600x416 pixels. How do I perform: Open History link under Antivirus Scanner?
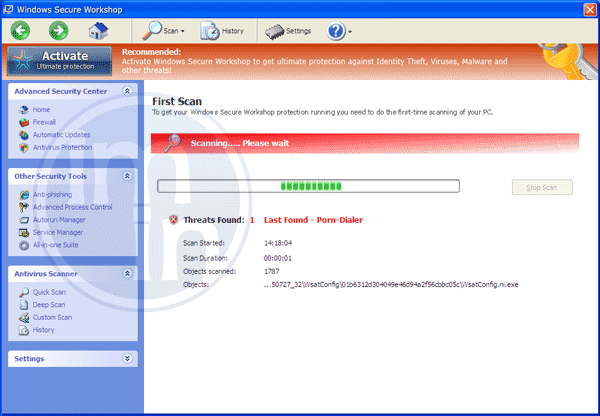tap(43, 330)
